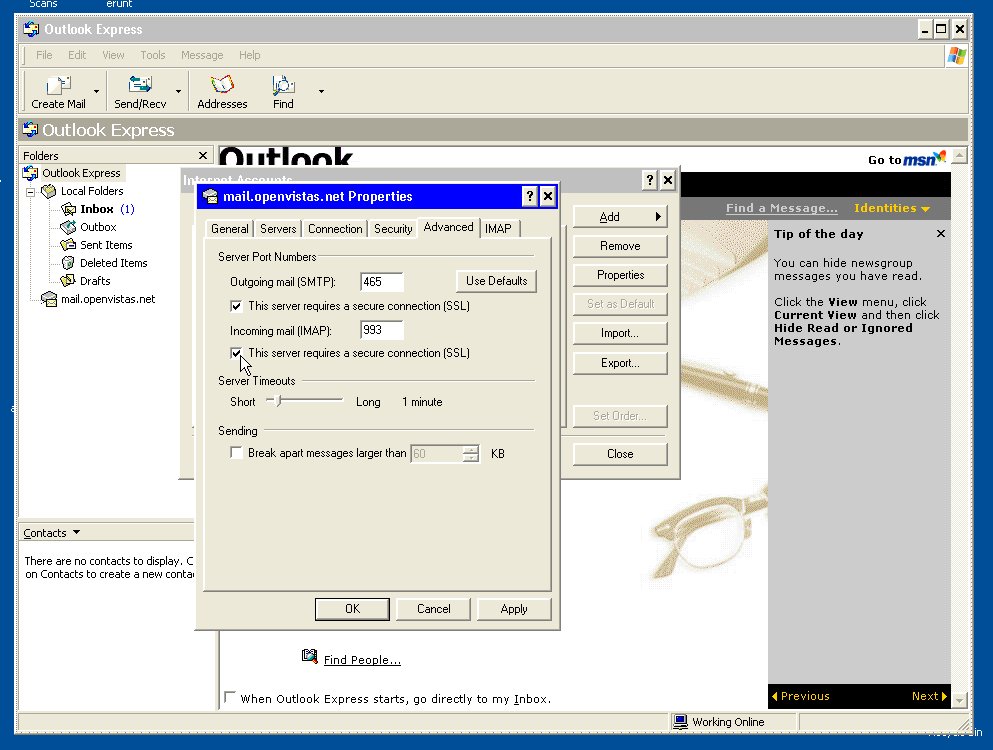This screenshot has width=993, height=750.
Task: Open the Identities dropdown
Action: (892, 208)
